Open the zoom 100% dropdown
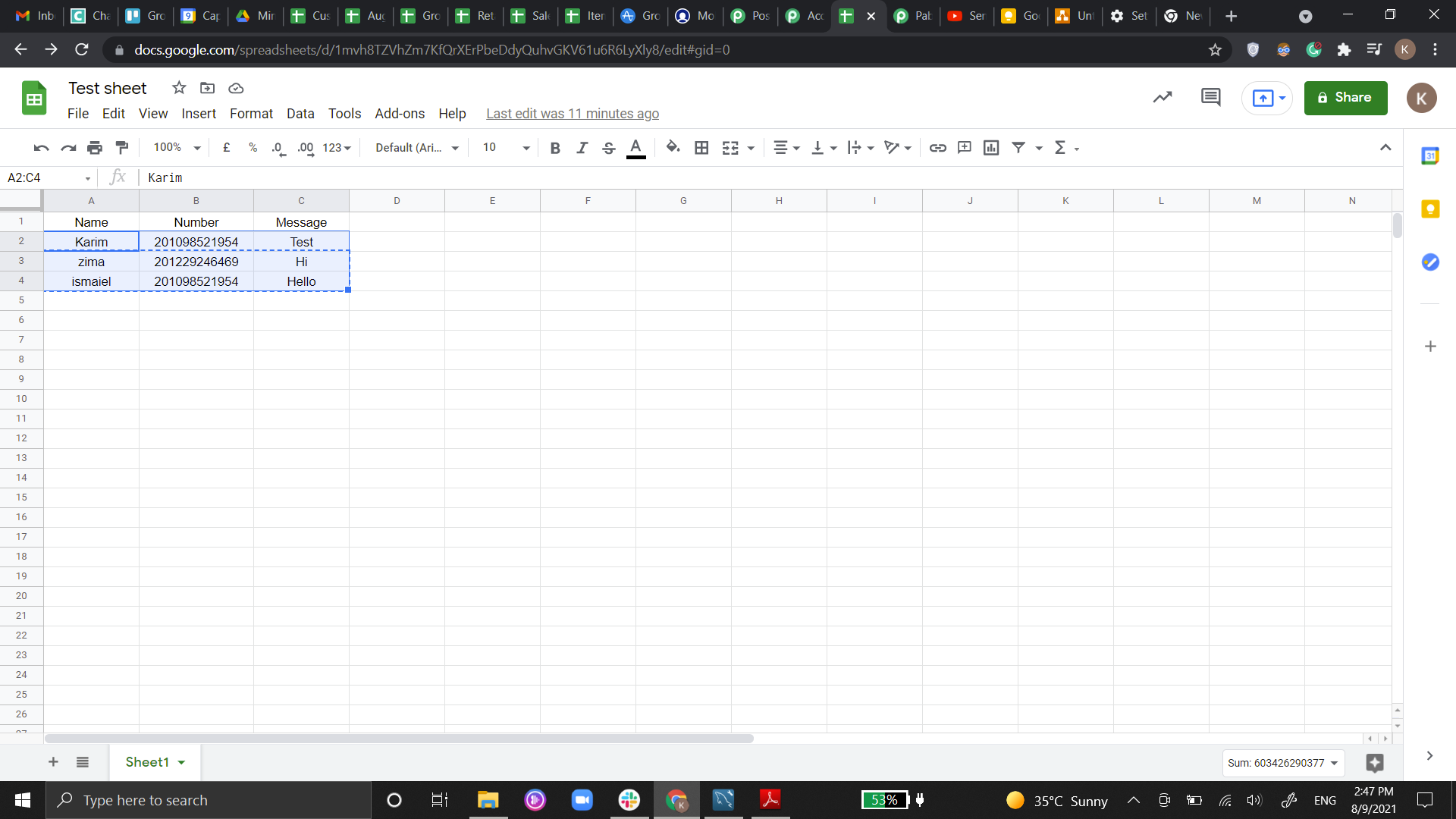This screenshot has height=819, width=1456. point(177,148)
